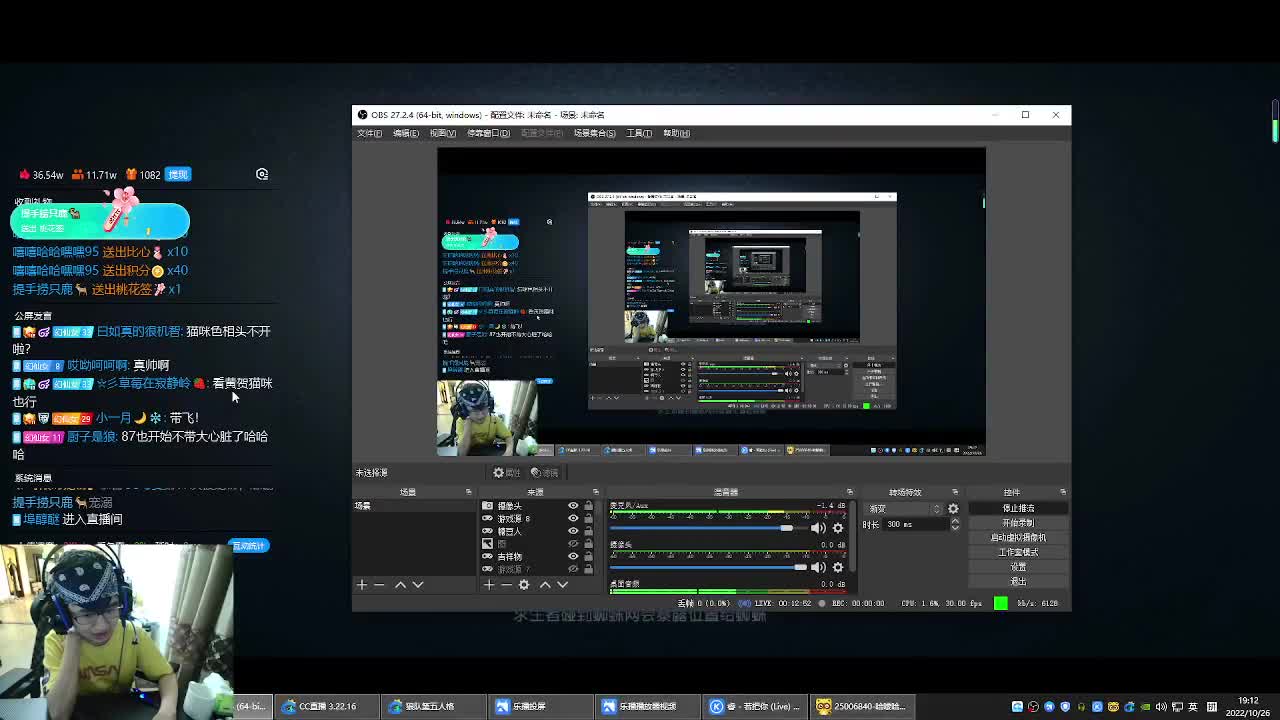The height and width of the screenshot is (720, 1280).
Task: Show the hidden image source in the fourth row
Action: (x=573, y=543)
